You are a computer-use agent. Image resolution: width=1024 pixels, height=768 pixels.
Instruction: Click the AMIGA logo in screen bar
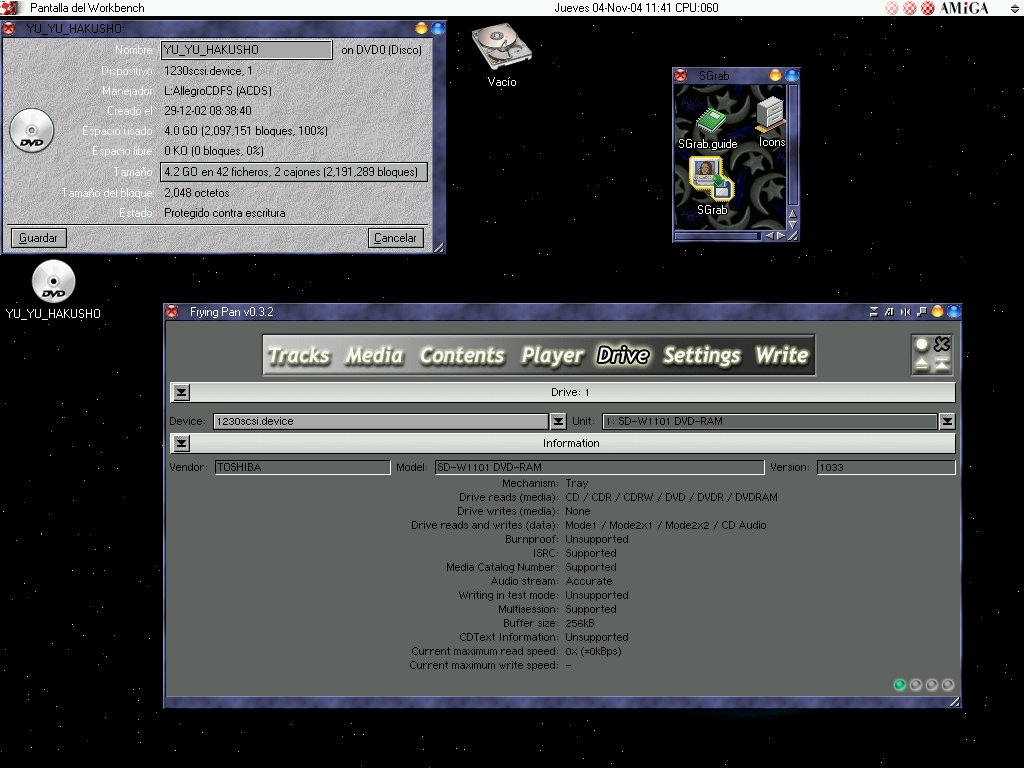coord(964,8)
